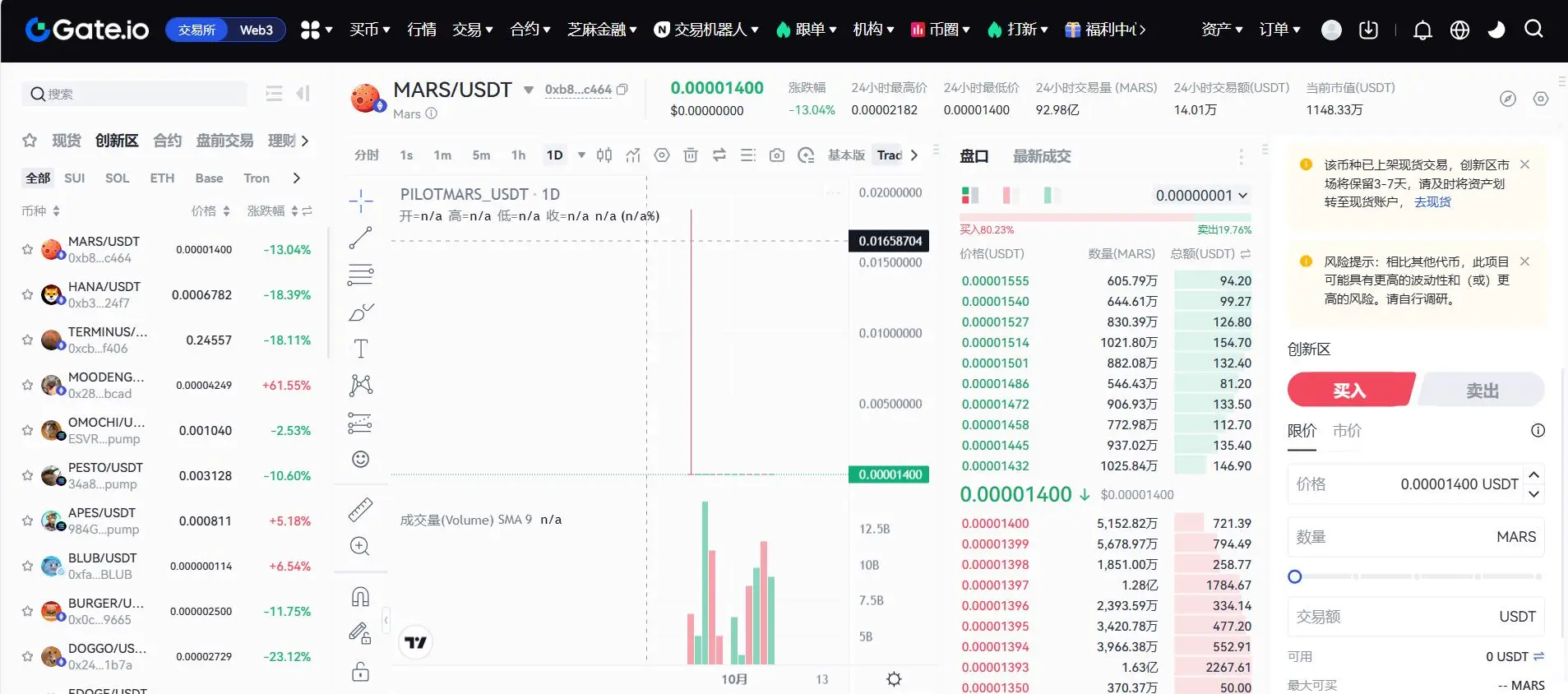Select the brush drawing tool
1568x694 pixels.
pyautogui.click(x=360, y=312)
